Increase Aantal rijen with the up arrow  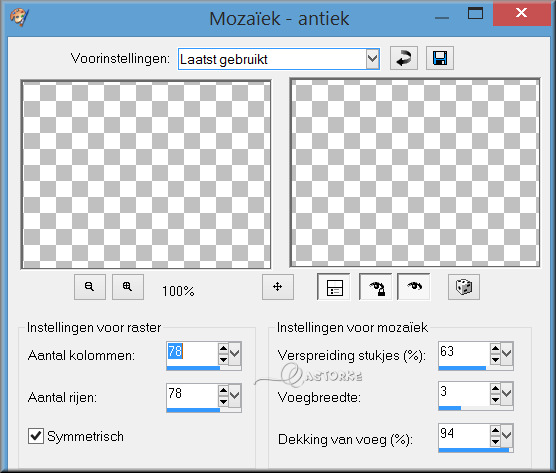[223, 390]
